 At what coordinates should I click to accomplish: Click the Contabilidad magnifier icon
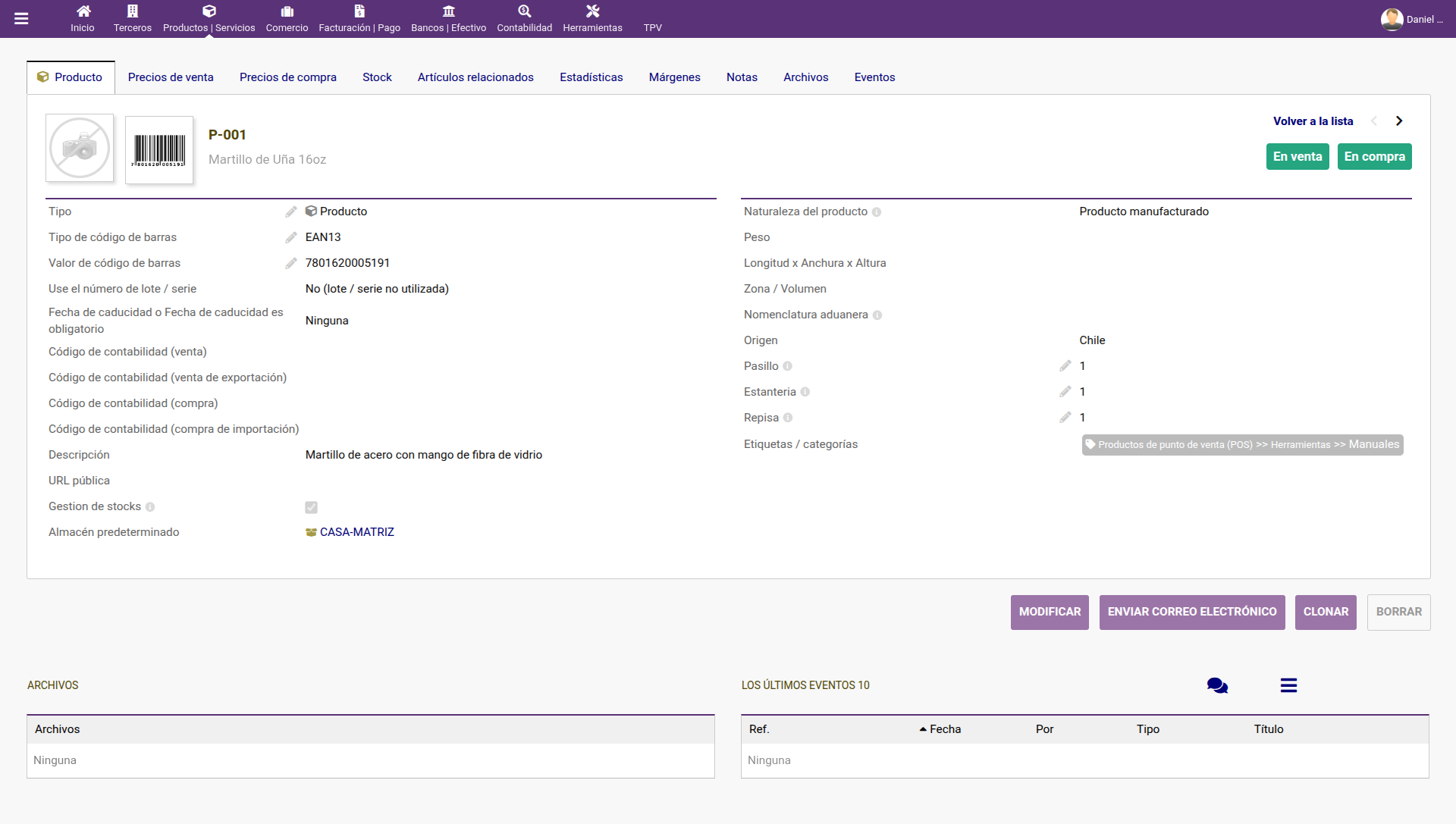[525, 11]
